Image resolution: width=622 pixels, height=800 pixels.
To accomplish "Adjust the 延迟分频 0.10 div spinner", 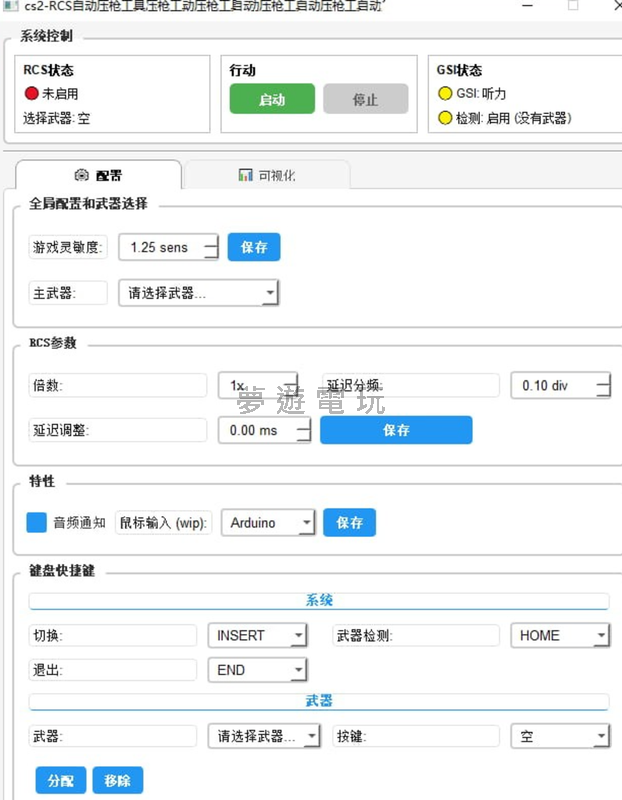I will pyautogui.click(x=561, y=385).
